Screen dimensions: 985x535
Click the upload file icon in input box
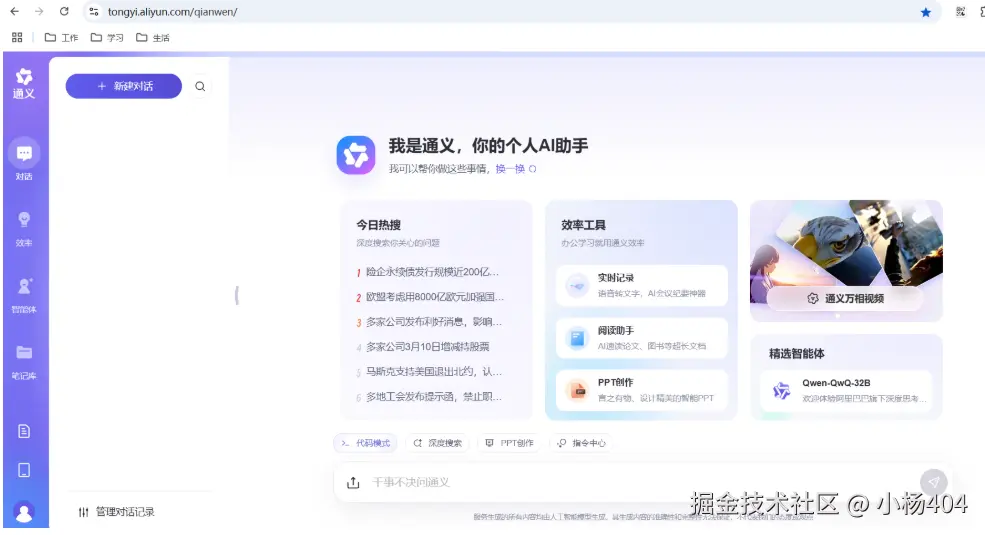(x=353, y=482)
